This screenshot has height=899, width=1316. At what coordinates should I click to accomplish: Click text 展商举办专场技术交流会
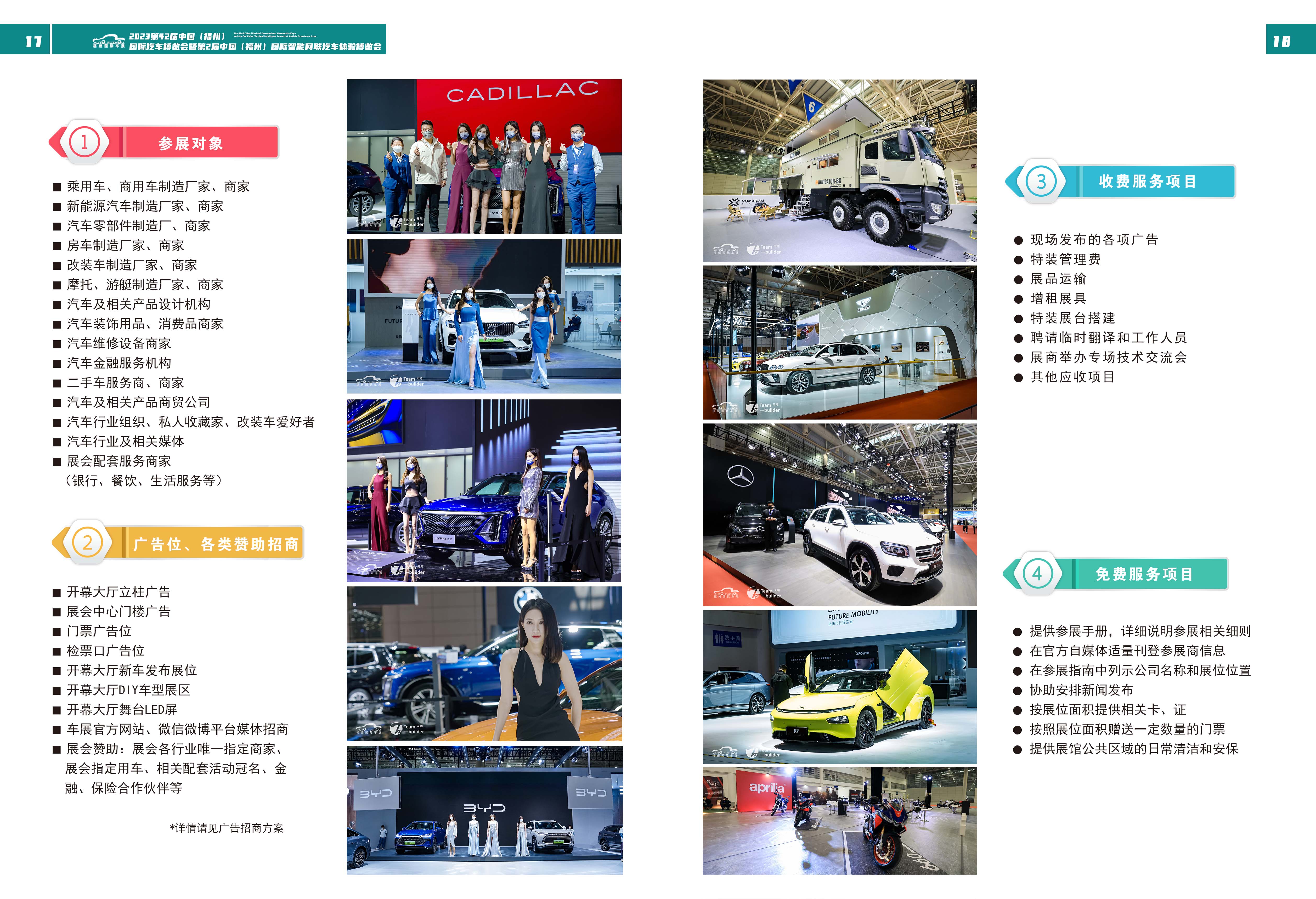point(1108,357)
